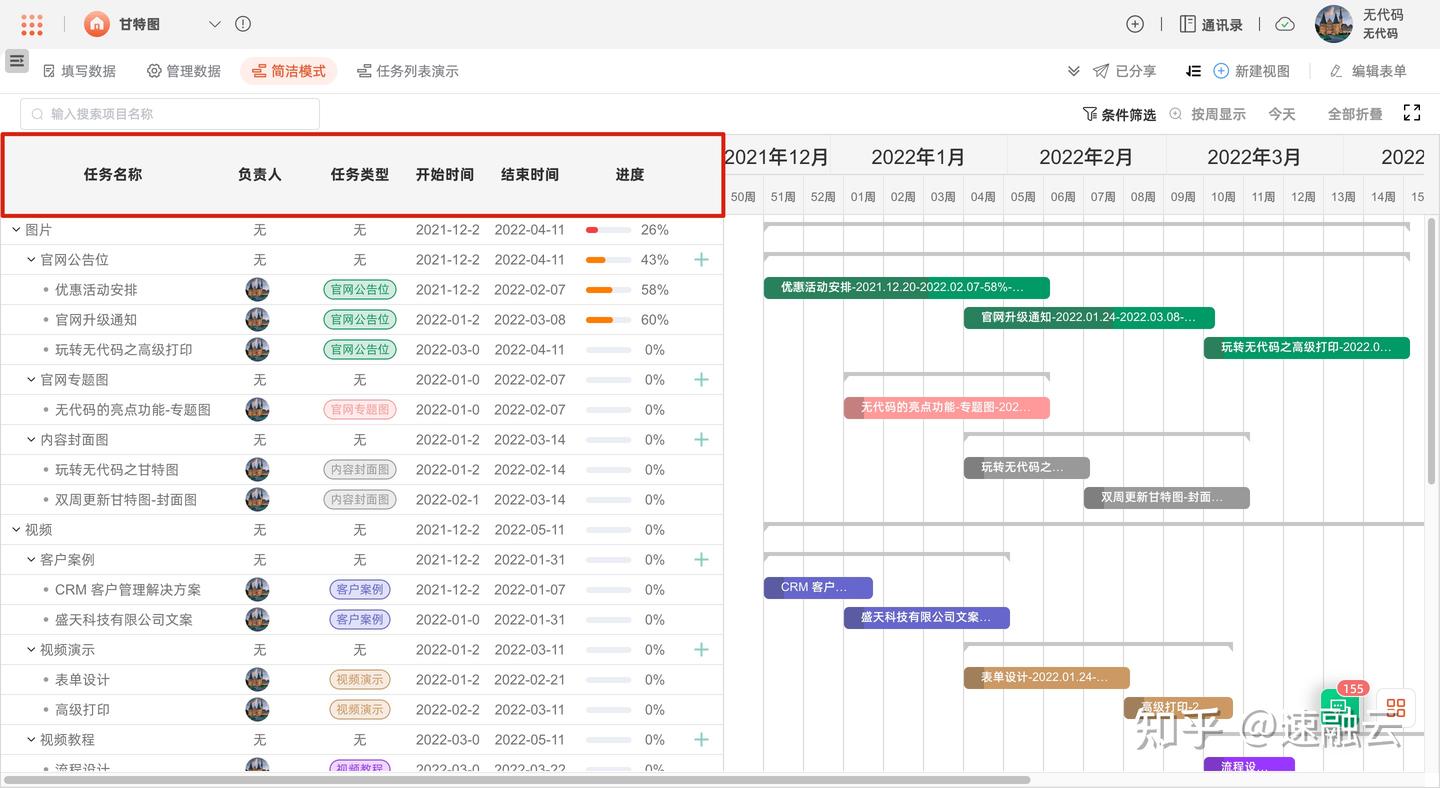Add a subtask under 视频演示 using the plus
This screenshot has width=1440, height=788.
click(x=701, y=649)
